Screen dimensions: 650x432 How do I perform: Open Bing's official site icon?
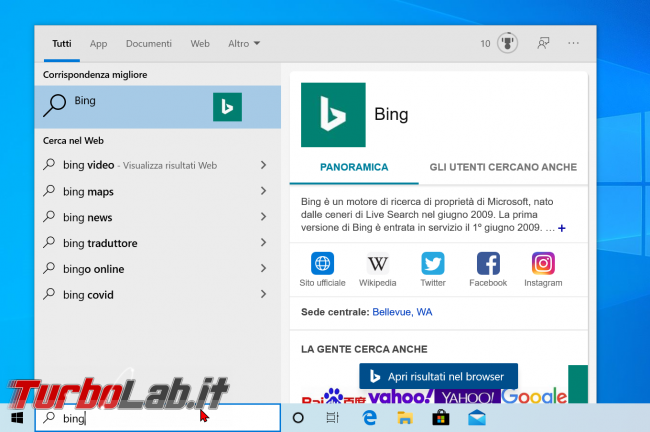[323, 263]
